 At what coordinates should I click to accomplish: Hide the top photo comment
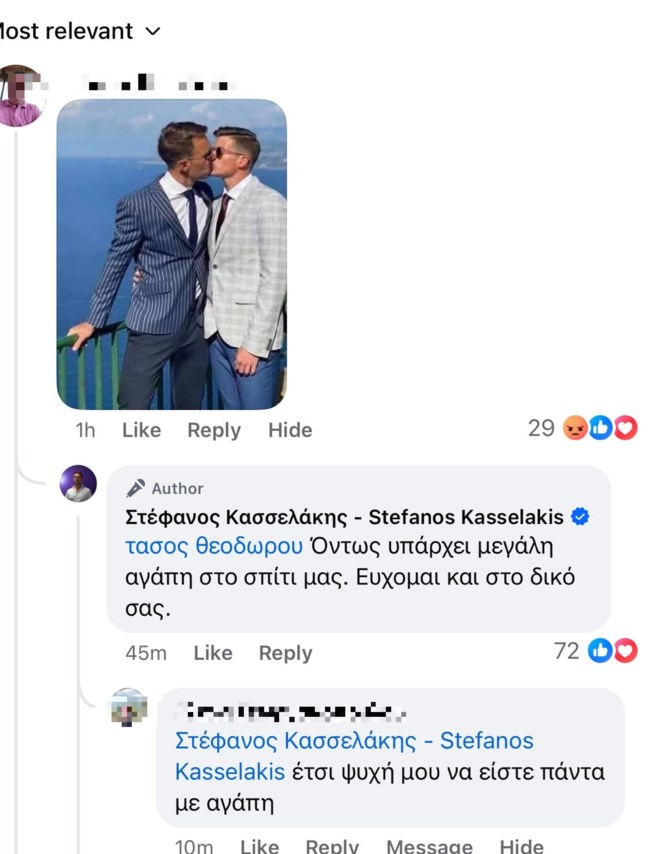290,430
